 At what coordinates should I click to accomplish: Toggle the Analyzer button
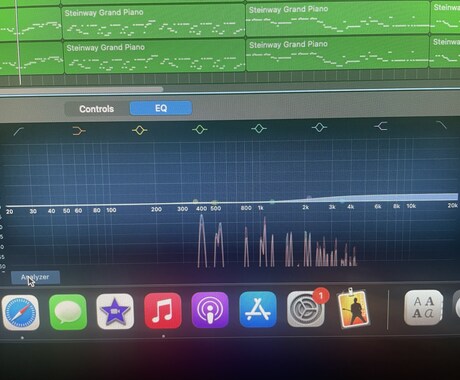35,277
